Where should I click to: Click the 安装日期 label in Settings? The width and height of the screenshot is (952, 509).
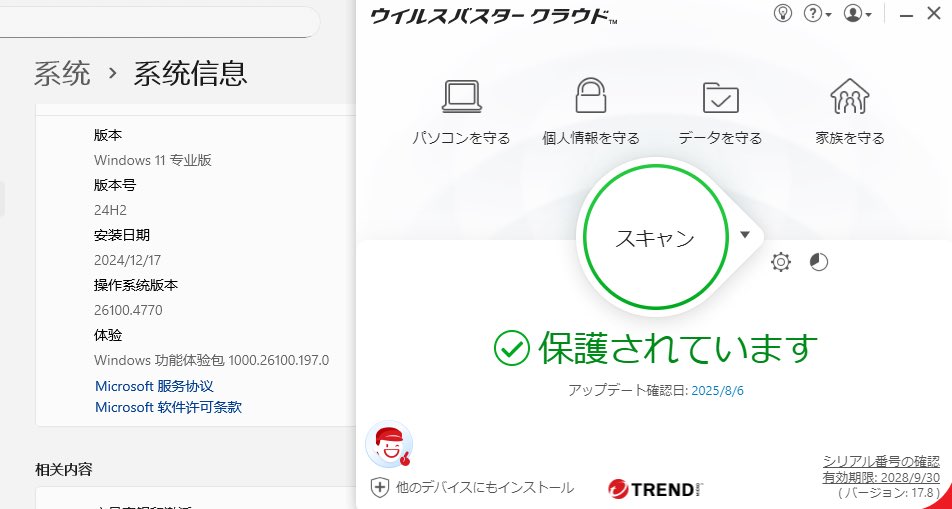click(122, 235)
